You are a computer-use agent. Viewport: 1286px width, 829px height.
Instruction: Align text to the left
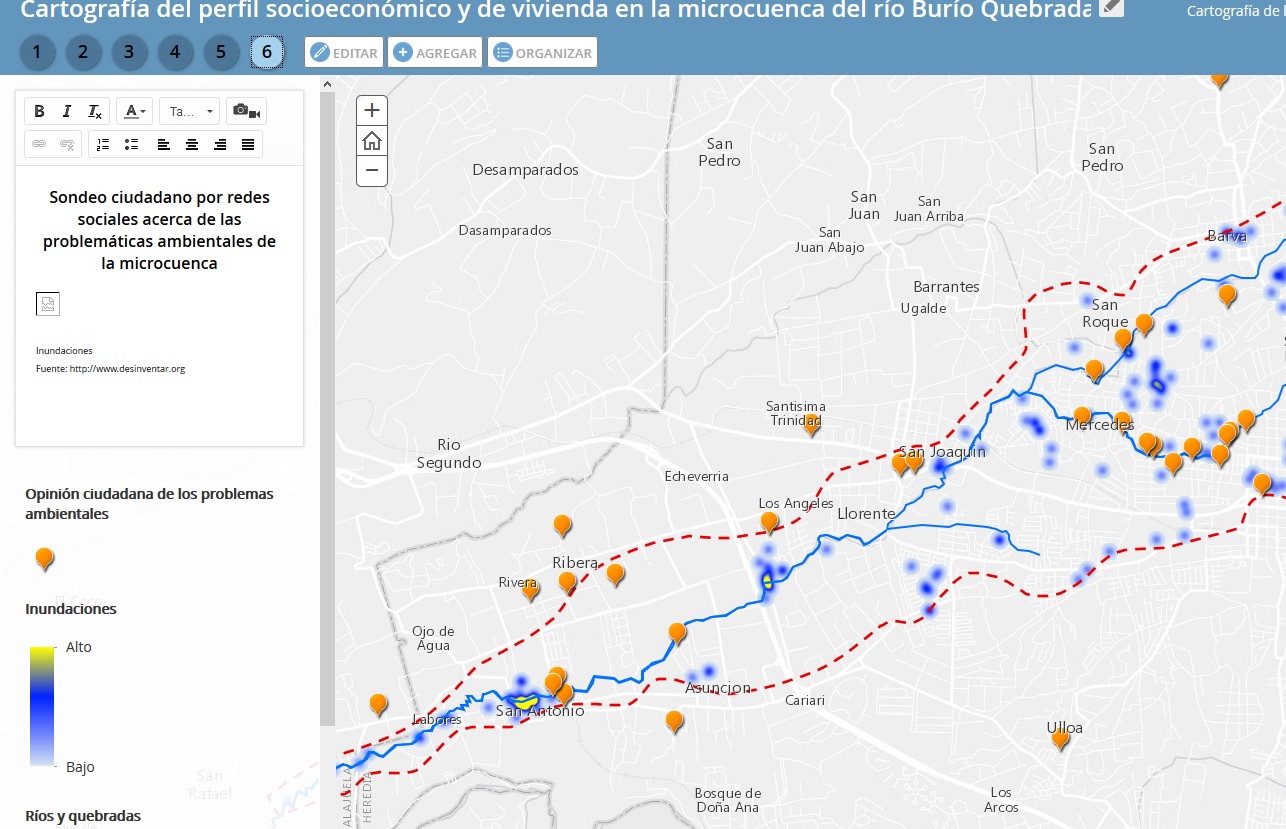pyautogui.click(x=163, y=144)
